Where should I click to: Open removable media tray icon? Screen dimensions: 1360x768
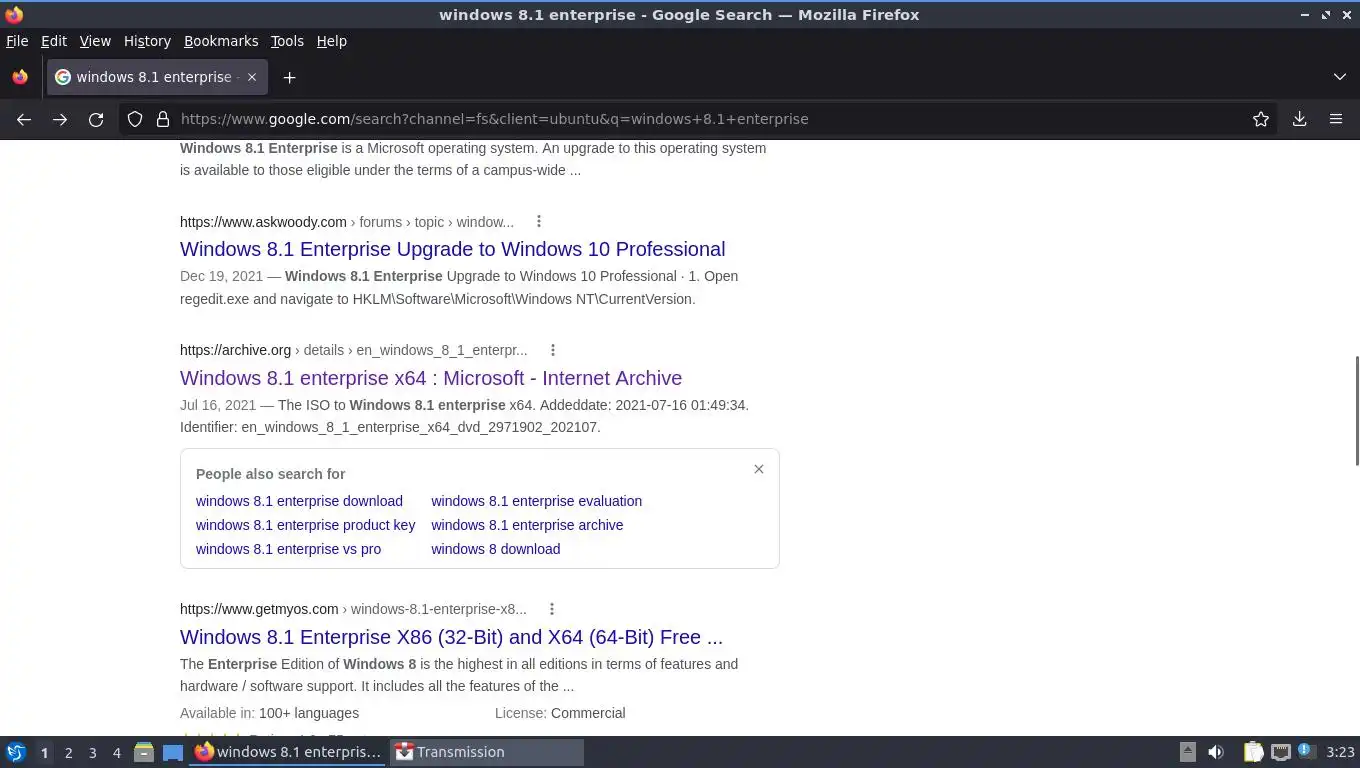click(1187, 752)
